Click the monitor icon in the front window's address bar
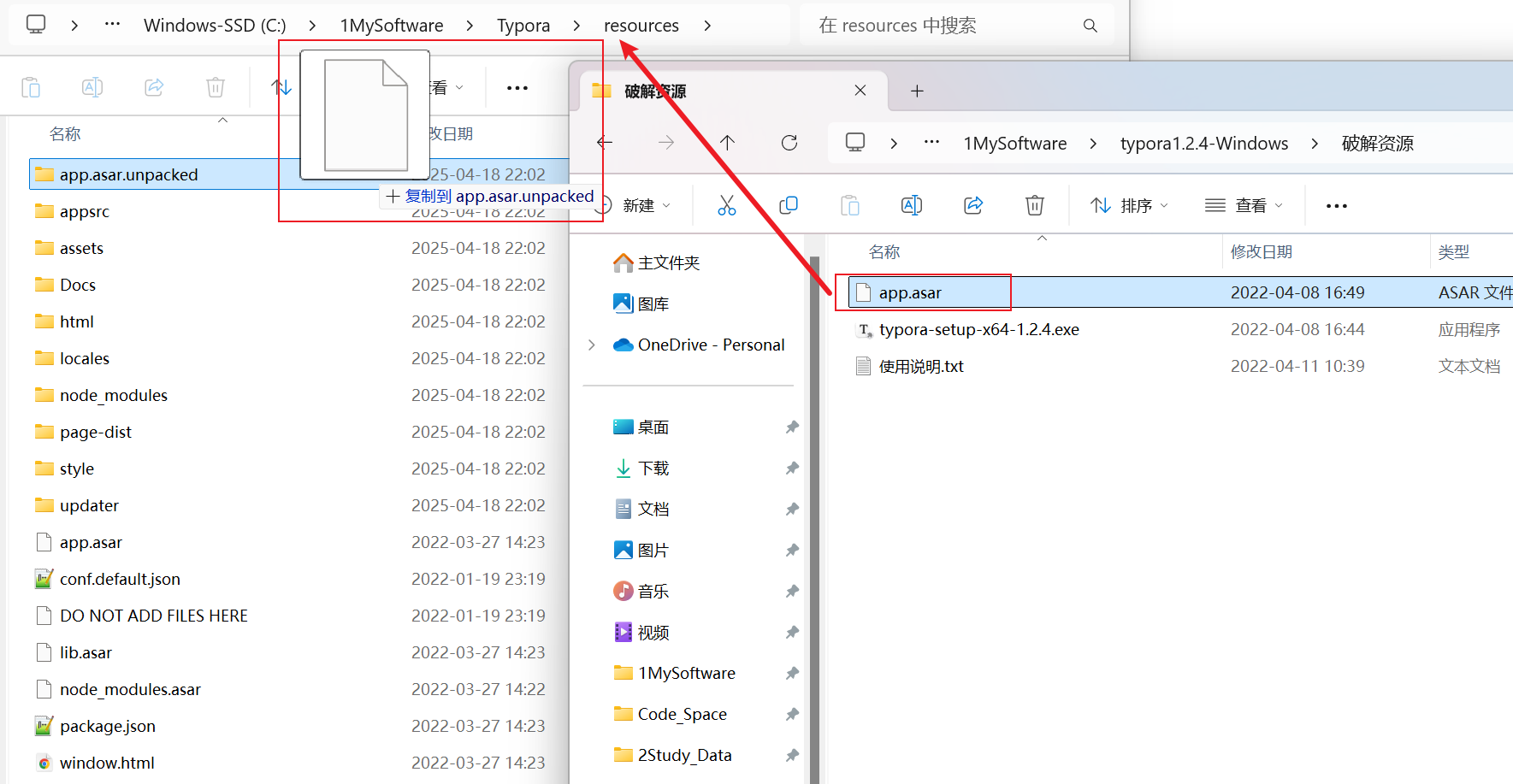The width and height of the screenshot is (1513, 784). point(855,143)
